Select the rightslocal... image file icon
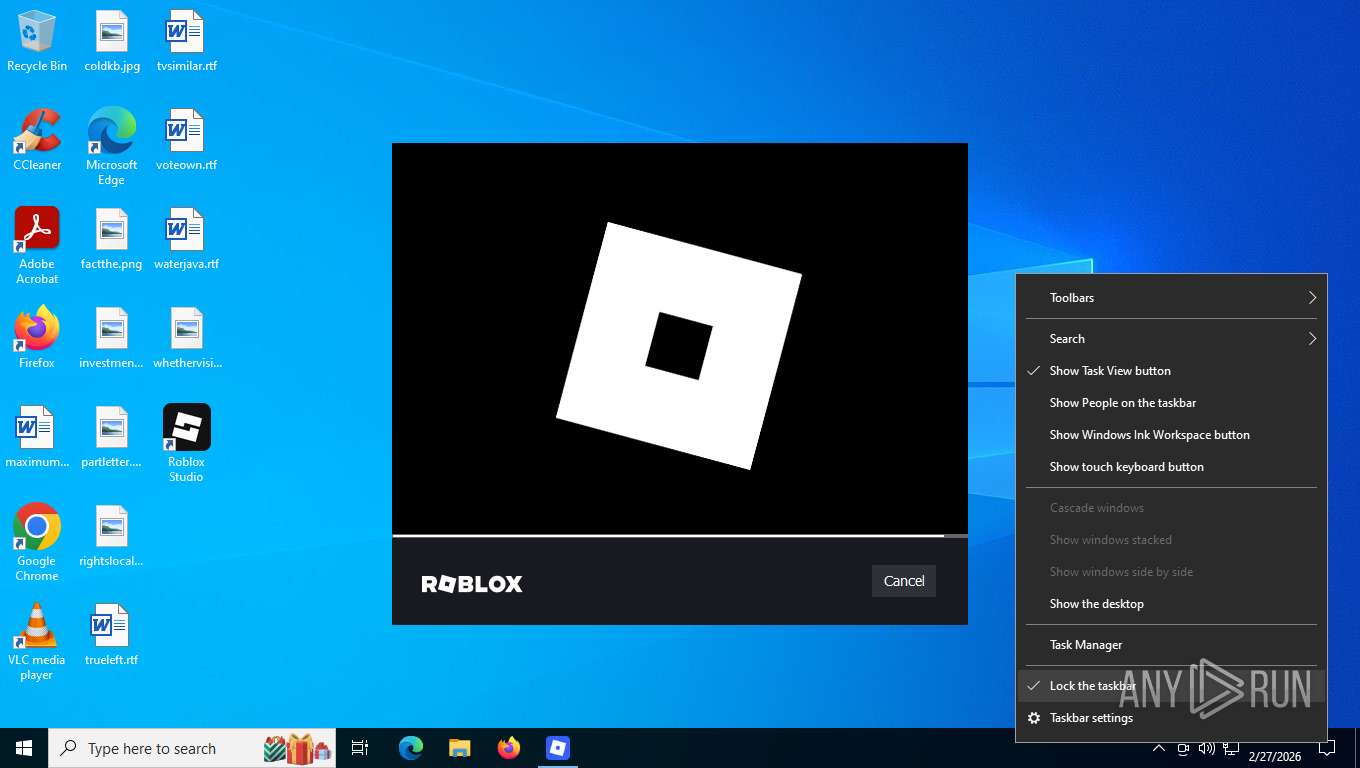Image resolution: width=1360 pixels, height=768 pixels. click(112, 536)
